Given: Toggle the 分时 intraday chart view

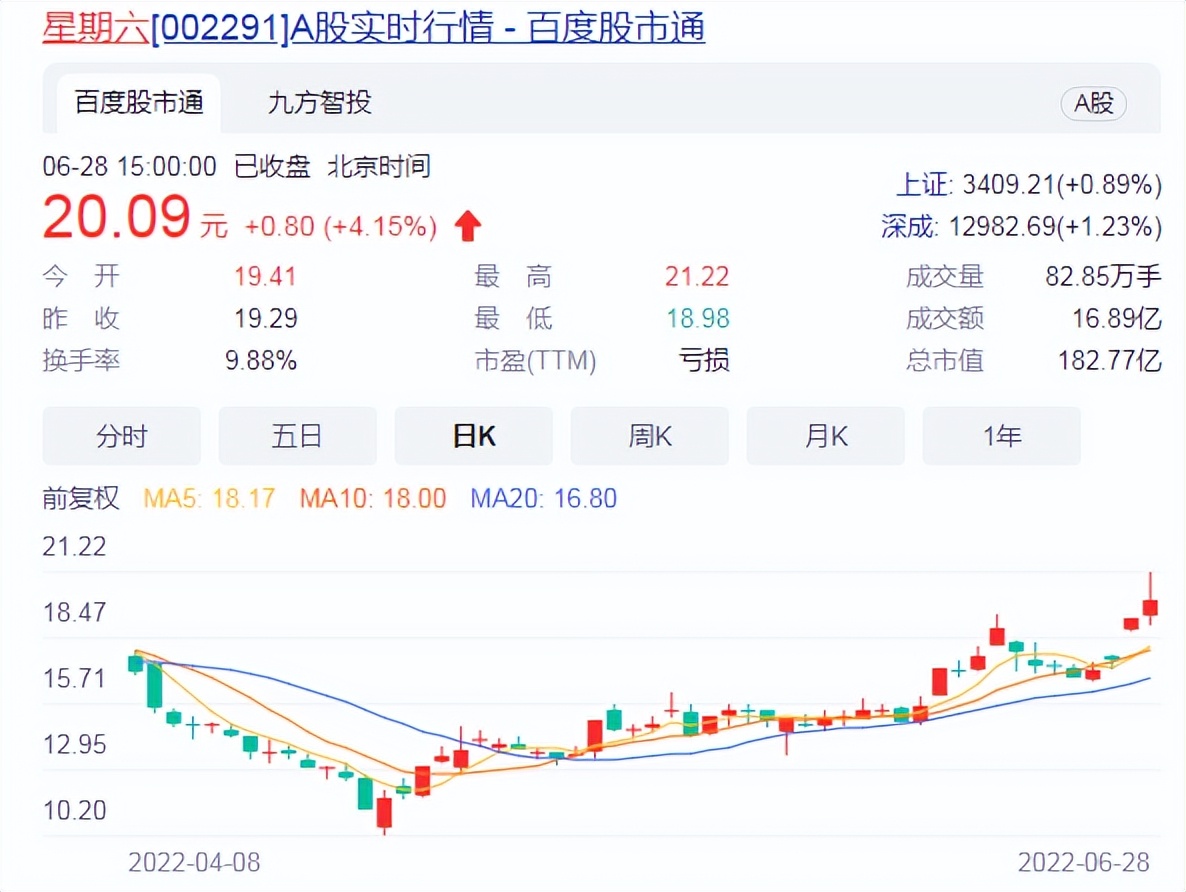Looking at the screenshot, I should tap(121, 435).
